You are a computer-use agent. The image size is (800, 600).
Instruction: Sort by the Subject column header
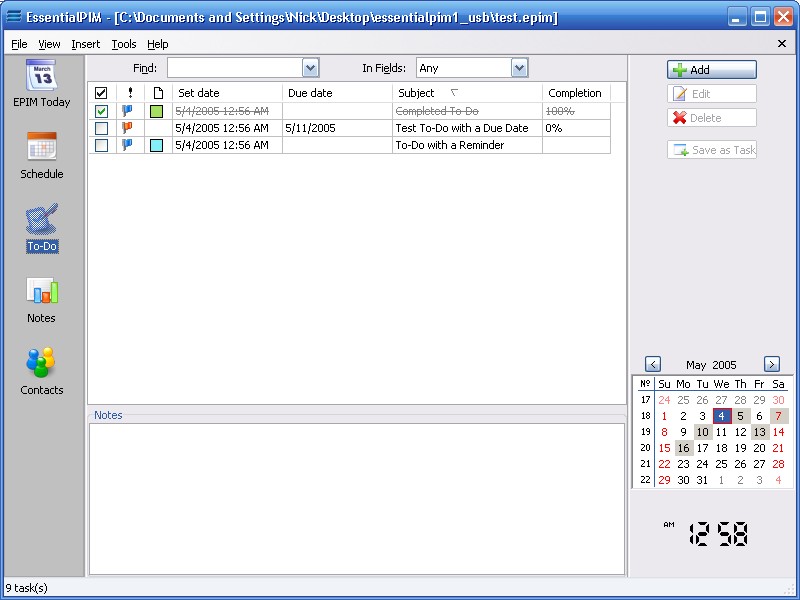pyautogui.click(x=467, y=93)
